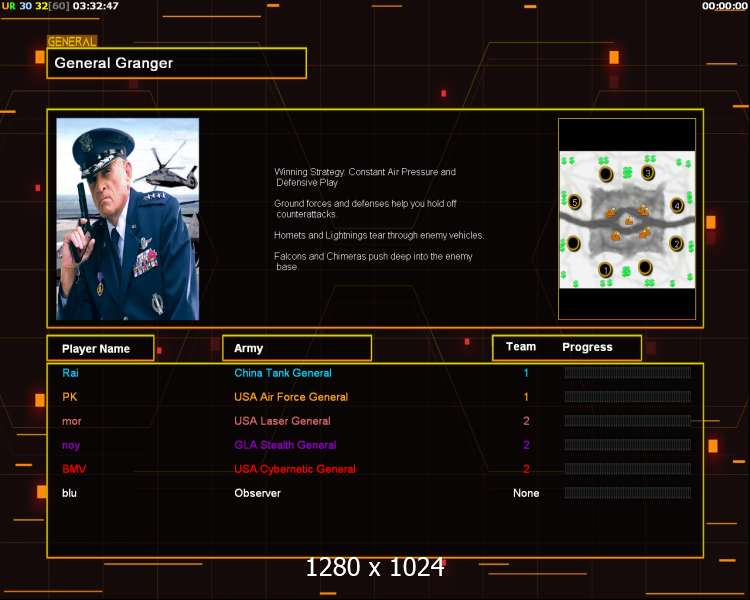The image size is (750, 600).
Task: Click blu's loading progress bar
Action: pyautogui.click(x=628, y=493)
